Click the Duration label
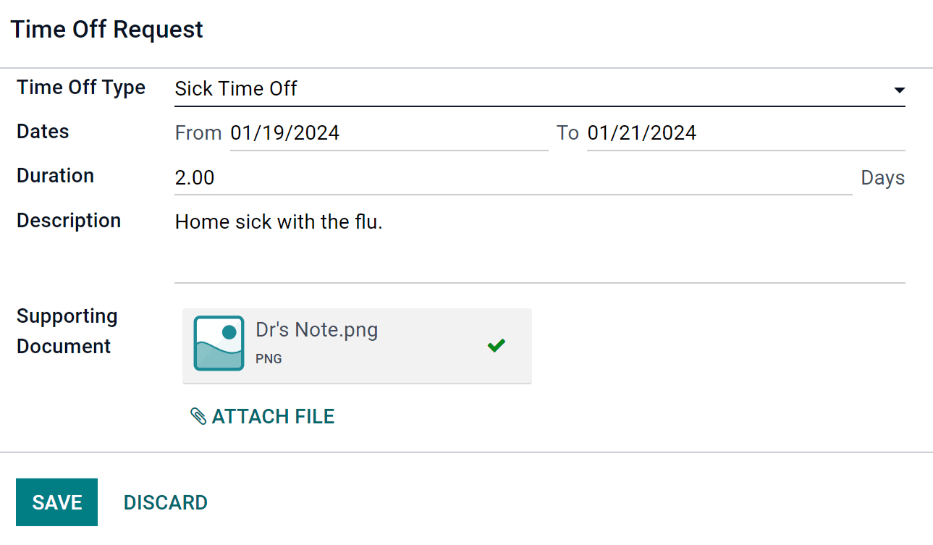Image resolution: width=933 pixels, height=545 pixels. (55, 175)
